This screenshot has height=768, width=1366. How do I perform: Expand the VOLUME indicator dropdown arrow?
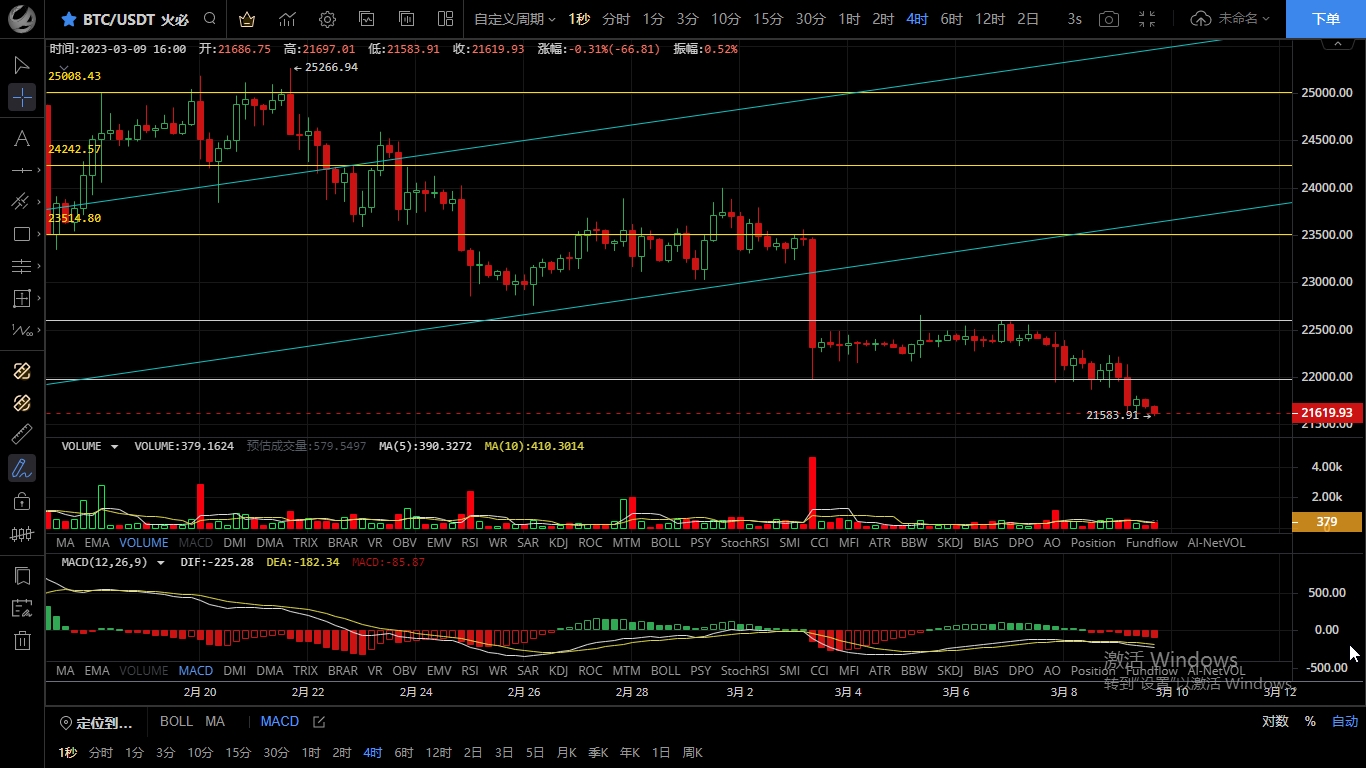coord(114,446)
